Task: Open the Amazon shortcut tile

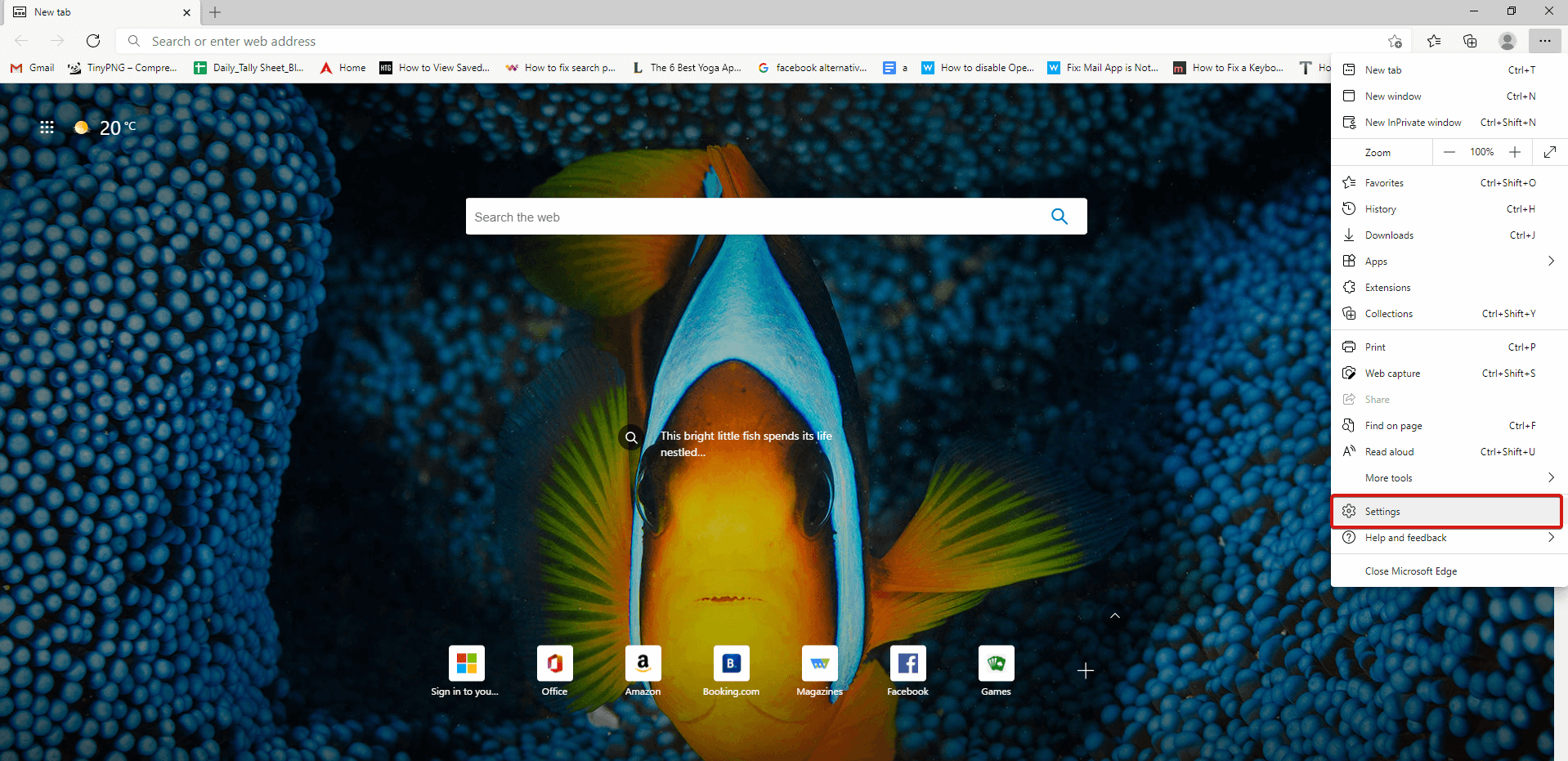Action: tap(643, 664)
